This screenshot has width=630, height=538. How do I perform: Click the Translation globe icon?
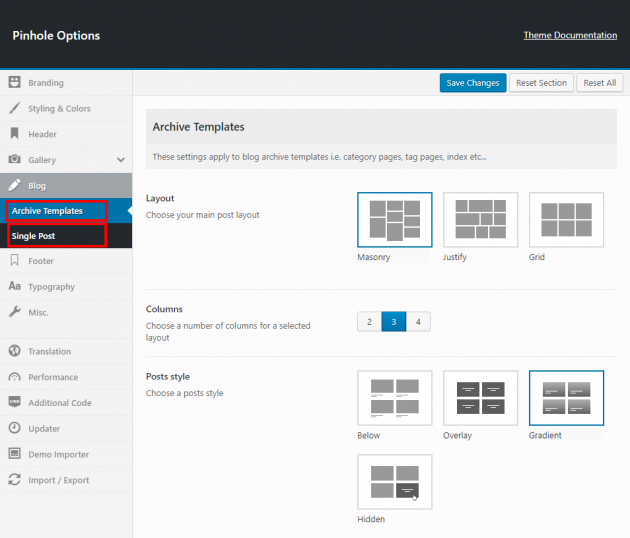14,351
